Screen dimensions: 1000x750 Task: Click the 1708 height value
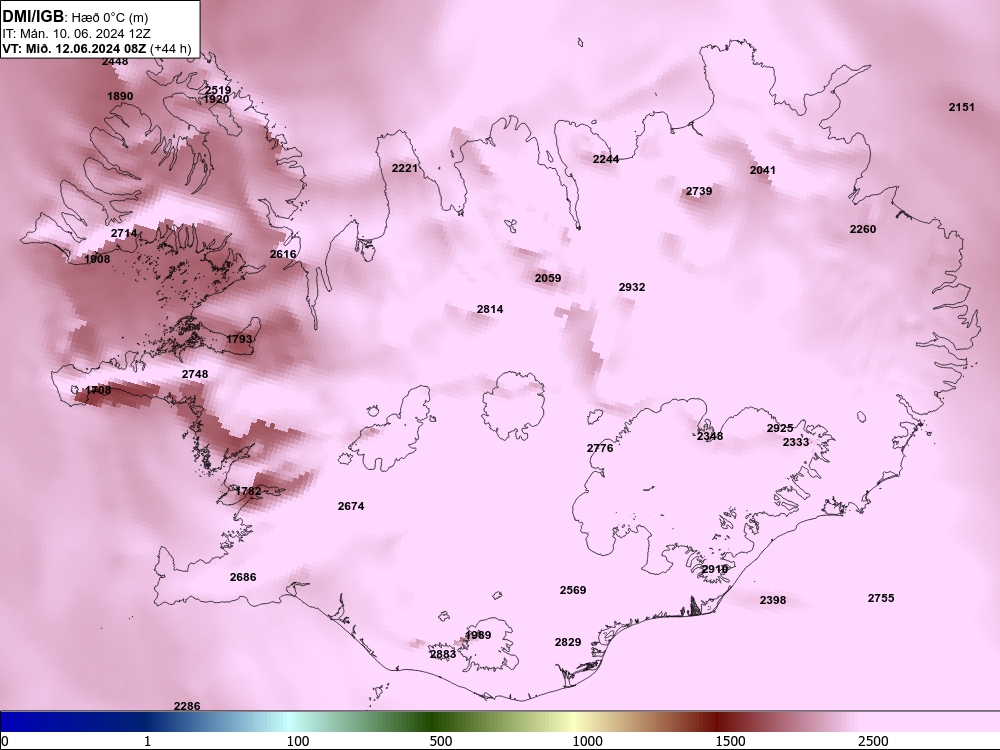point(98,390)
